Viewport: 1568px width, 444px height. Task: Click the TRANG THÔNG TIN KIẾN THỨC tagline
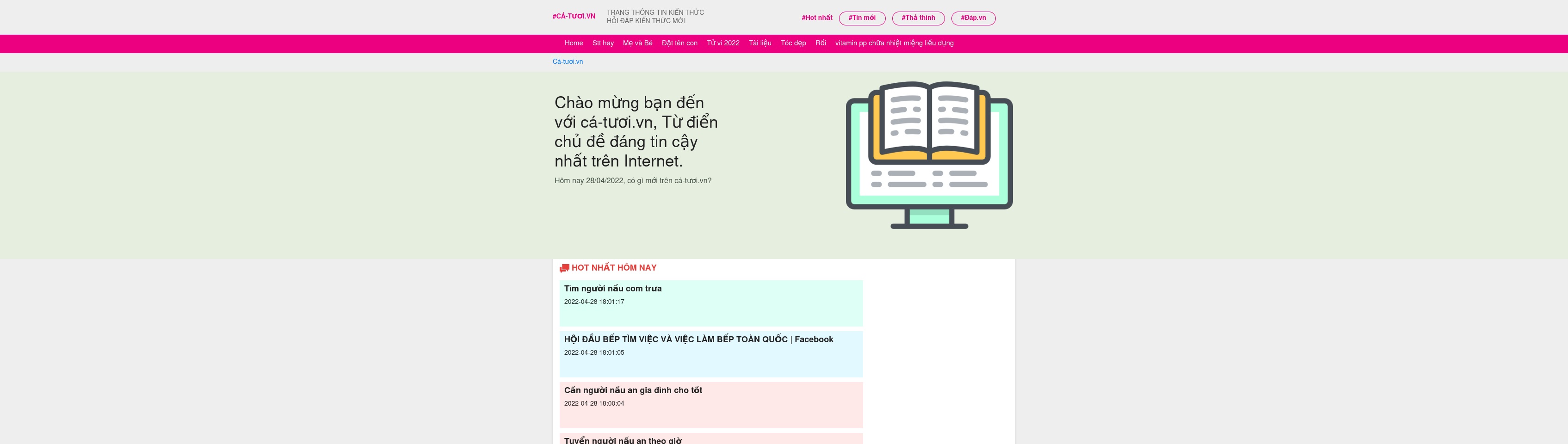(655, 13)
